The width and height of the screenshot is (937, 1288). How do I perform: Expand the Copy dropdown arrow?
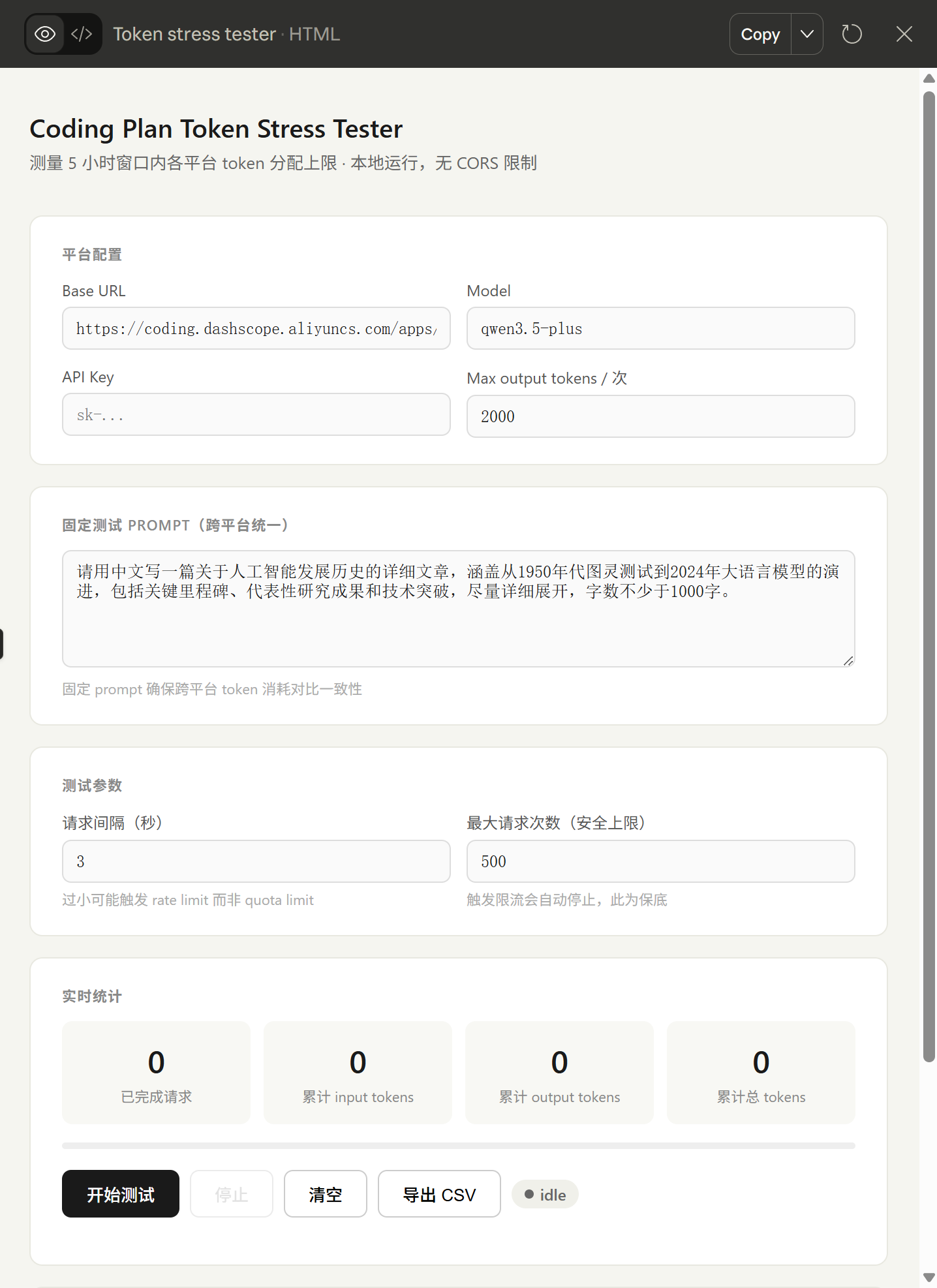pyautogui.click(x=807, y=34)
